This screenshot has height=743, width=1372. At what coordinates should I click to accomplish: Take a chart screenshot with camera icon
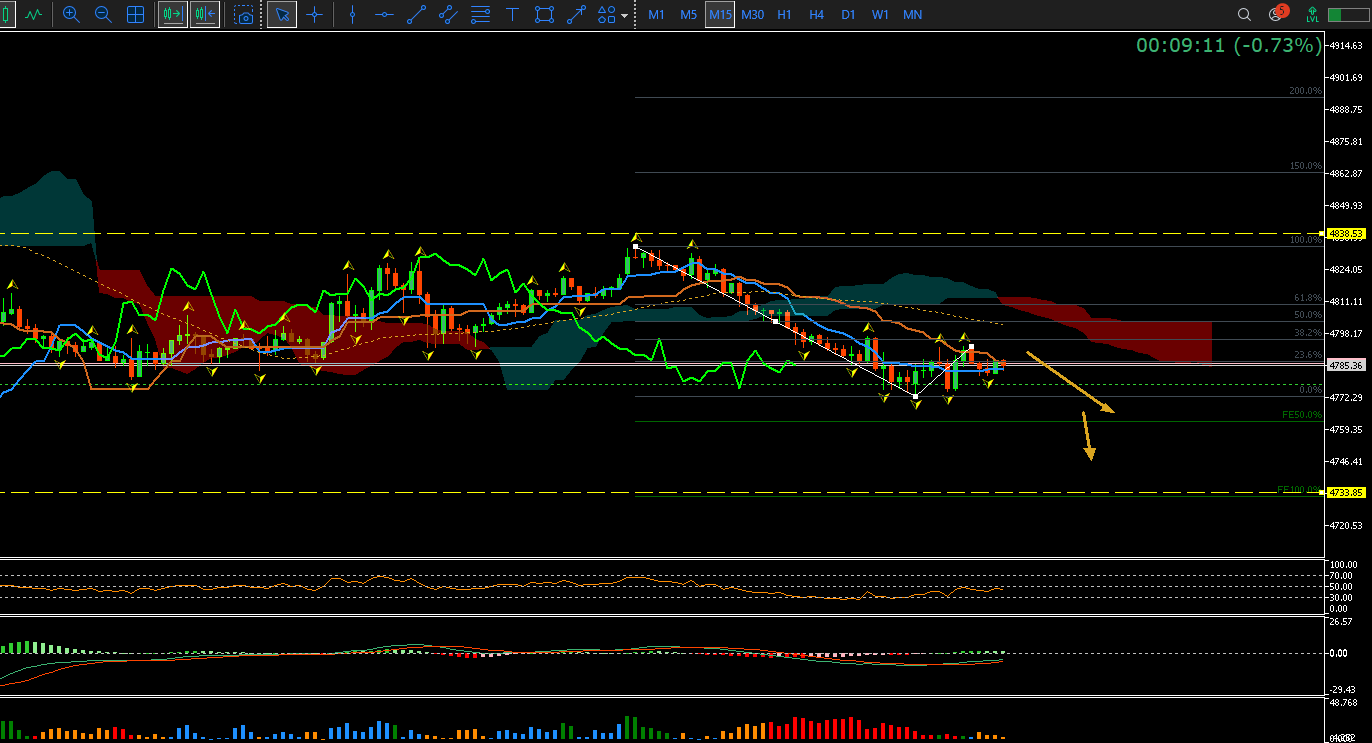(243, 15)
